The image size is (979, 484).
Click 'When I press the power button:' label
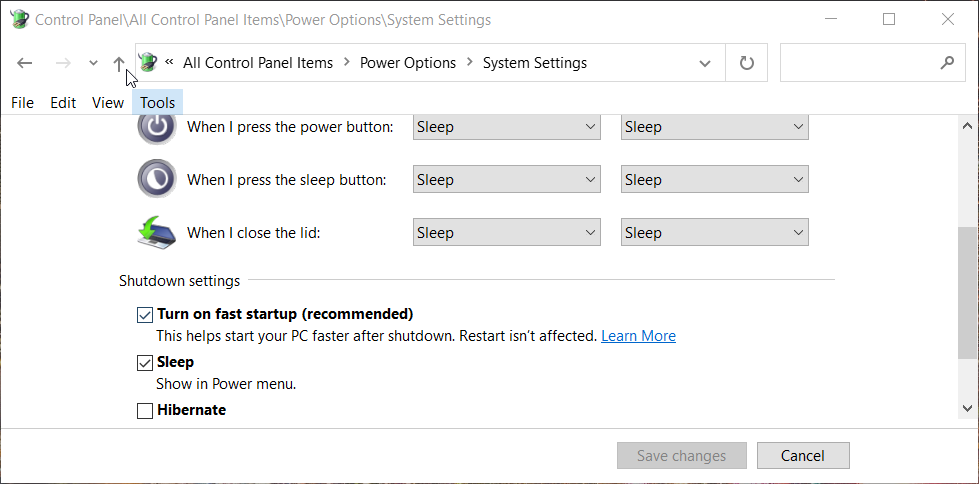pyautogui.click(x=290, y=127)
